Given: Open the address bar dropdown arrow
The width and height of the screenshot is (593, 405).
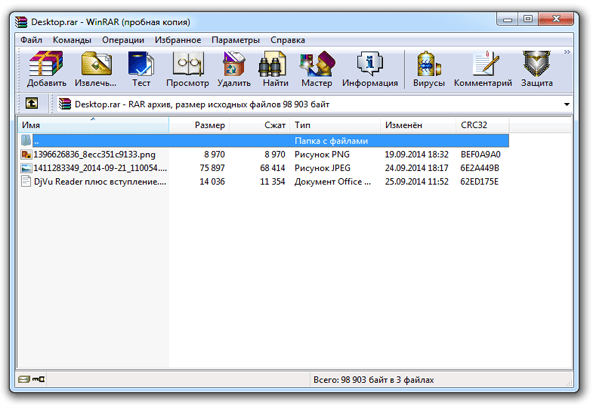Looking at the screenshot, I should pyautogui.click(x=567, y=104).
